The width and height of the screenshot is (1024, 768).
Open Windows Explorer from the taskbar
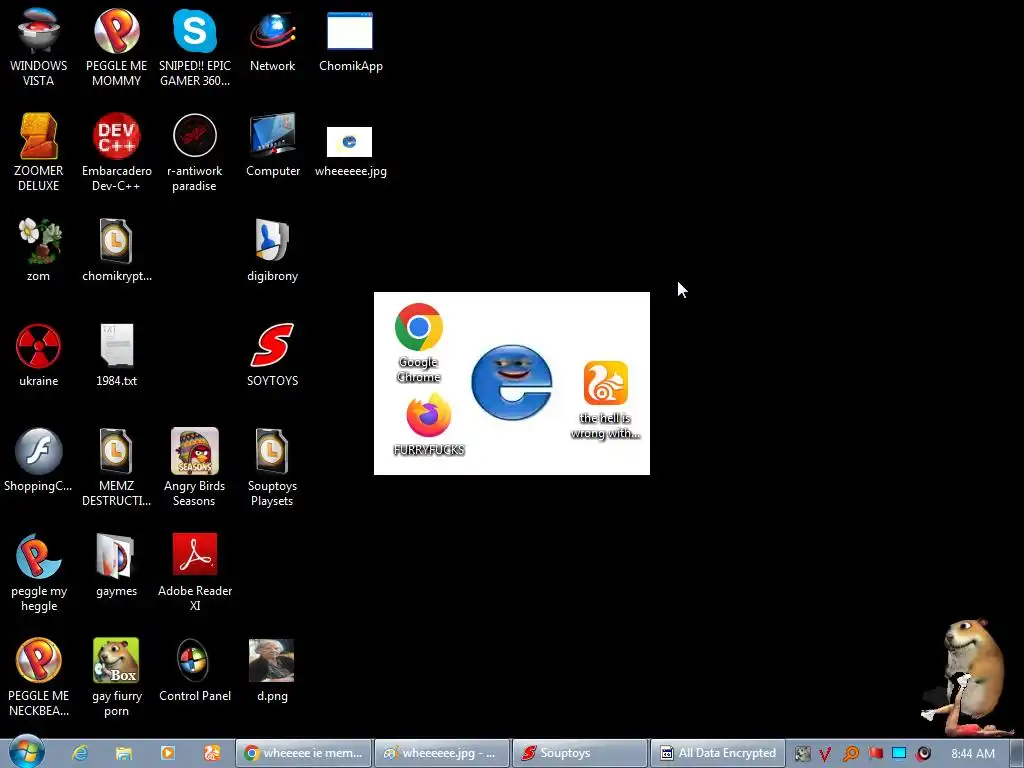pos(124,753)
